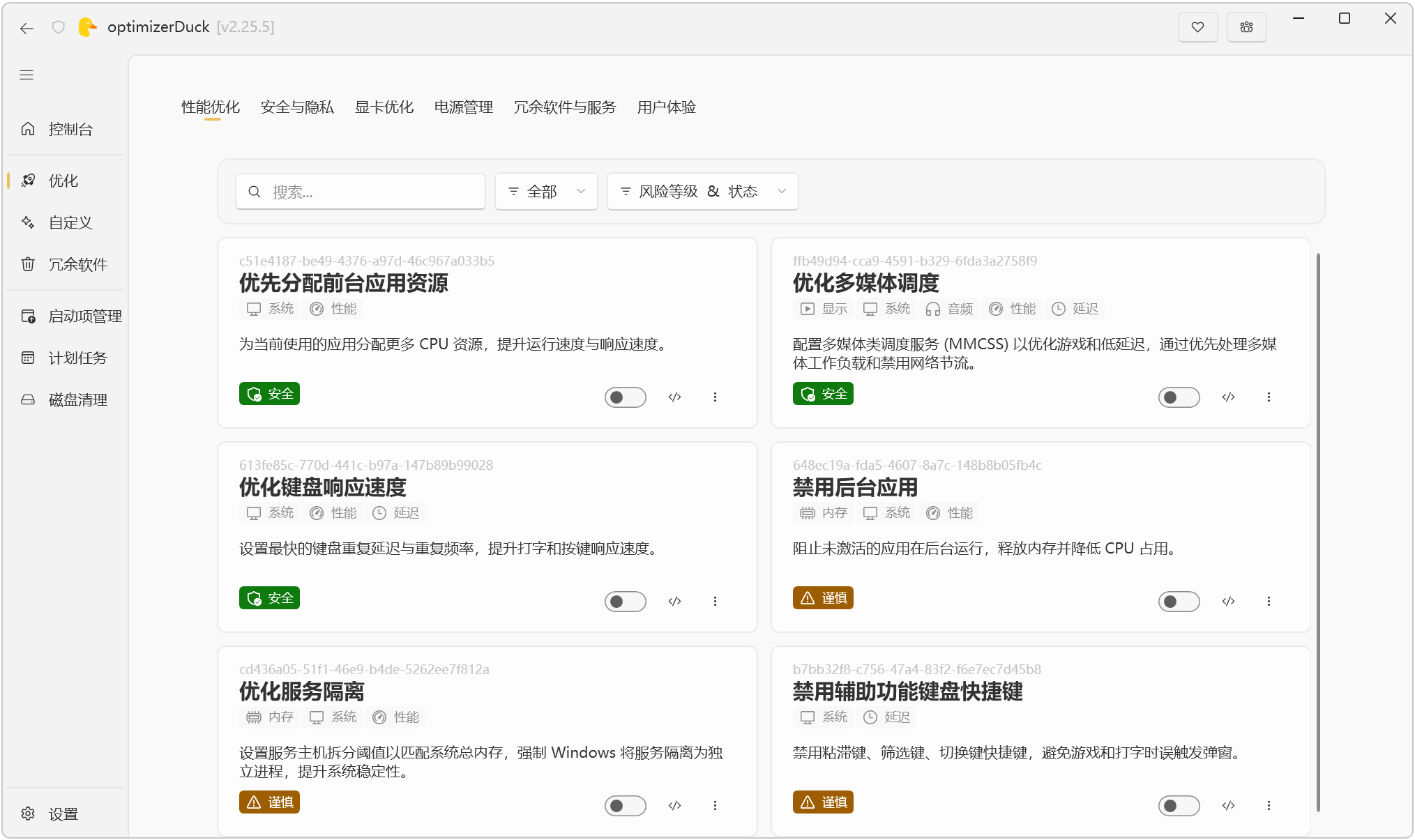
Task: Click the heart icon button in title bar
Action: click(x=1197, y=27)
